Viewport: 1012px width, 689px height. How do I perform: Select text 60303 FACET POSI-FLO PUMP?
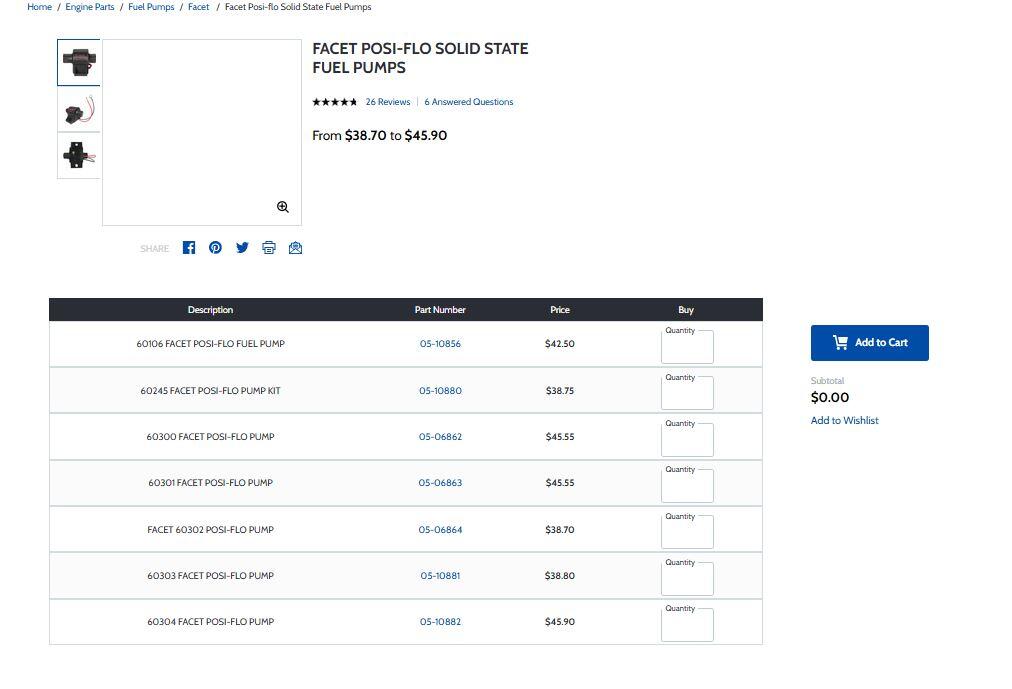tap(210, 575)
